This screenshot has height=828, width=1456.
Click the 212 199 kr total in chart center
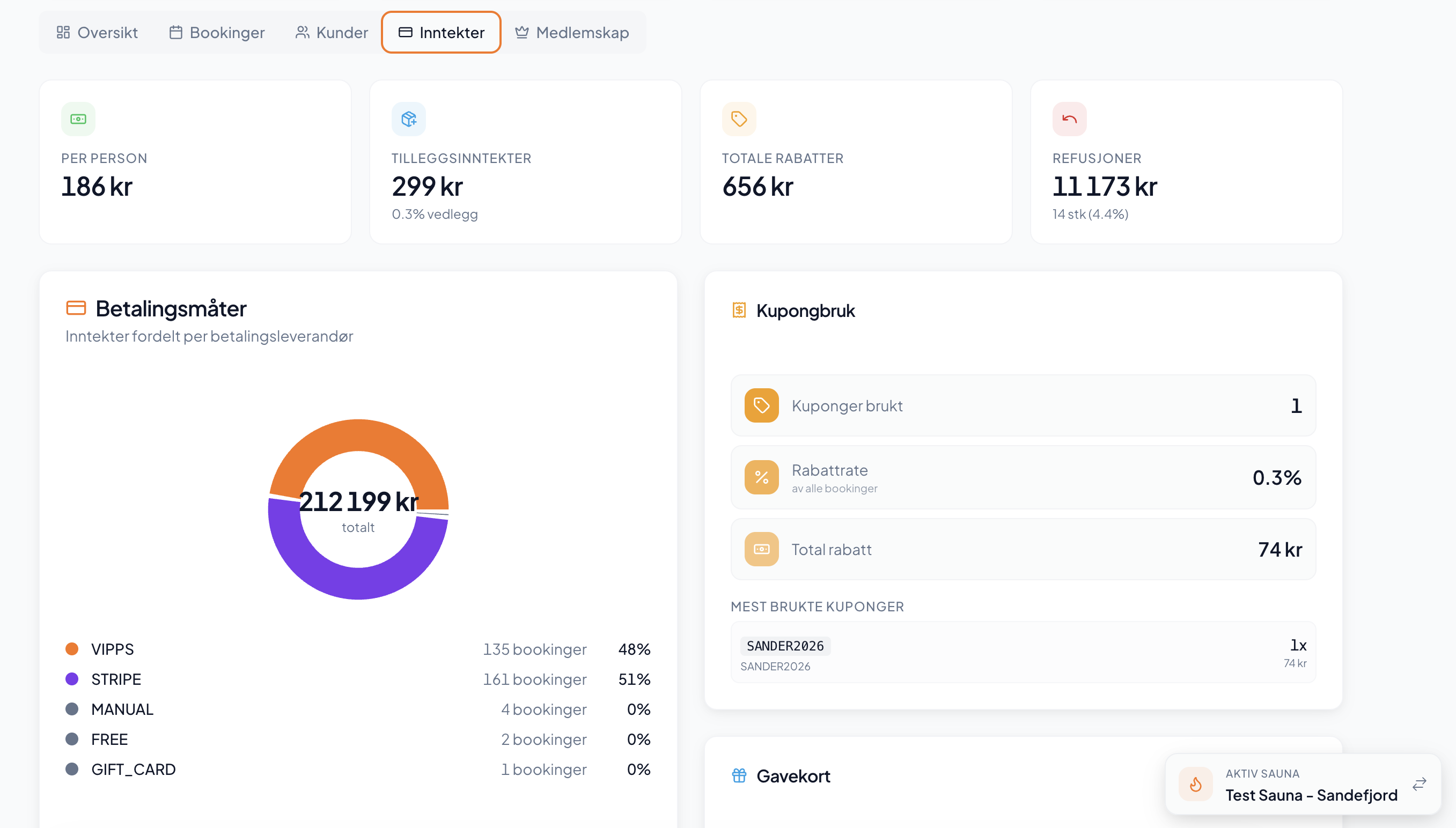pos(358,501)
